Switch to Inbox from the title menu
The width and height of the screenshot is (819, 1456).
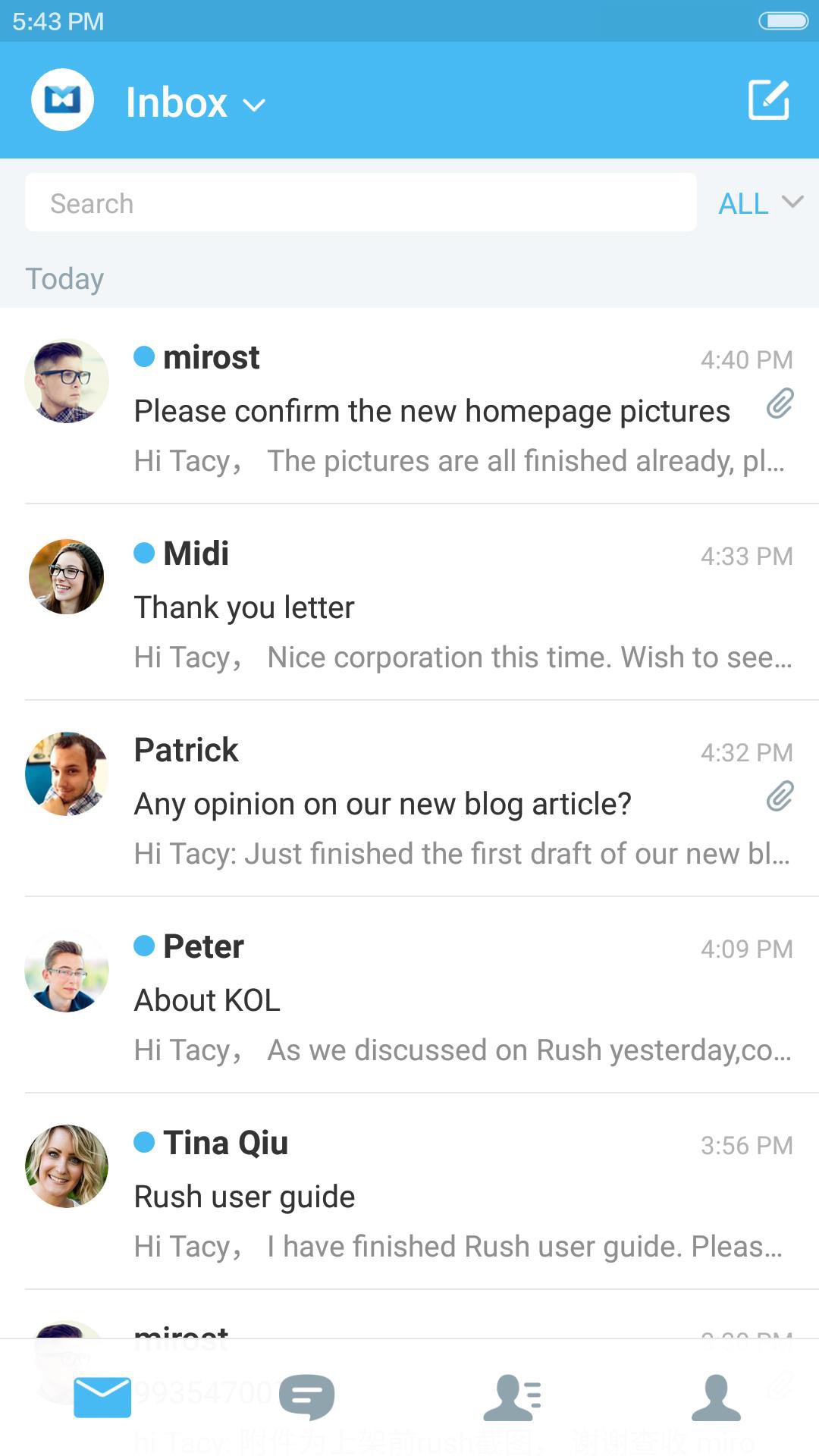tap(177, 102)
